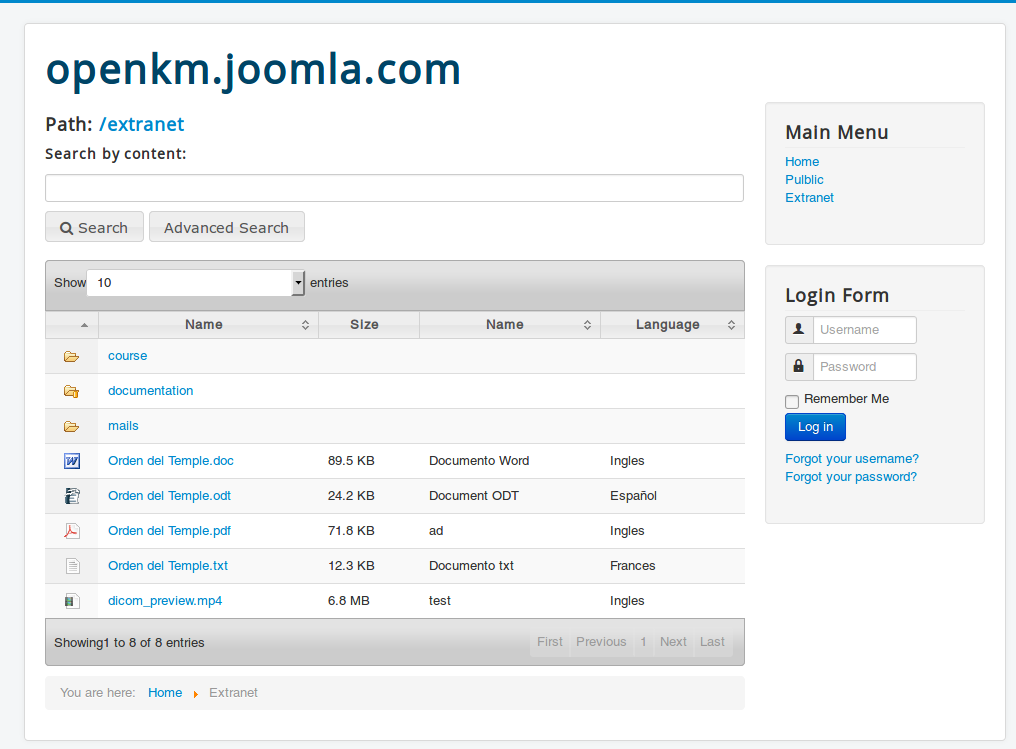Open the mails folder link
This screenshot has height=749, width=1016.
click(x=123, y=426)
